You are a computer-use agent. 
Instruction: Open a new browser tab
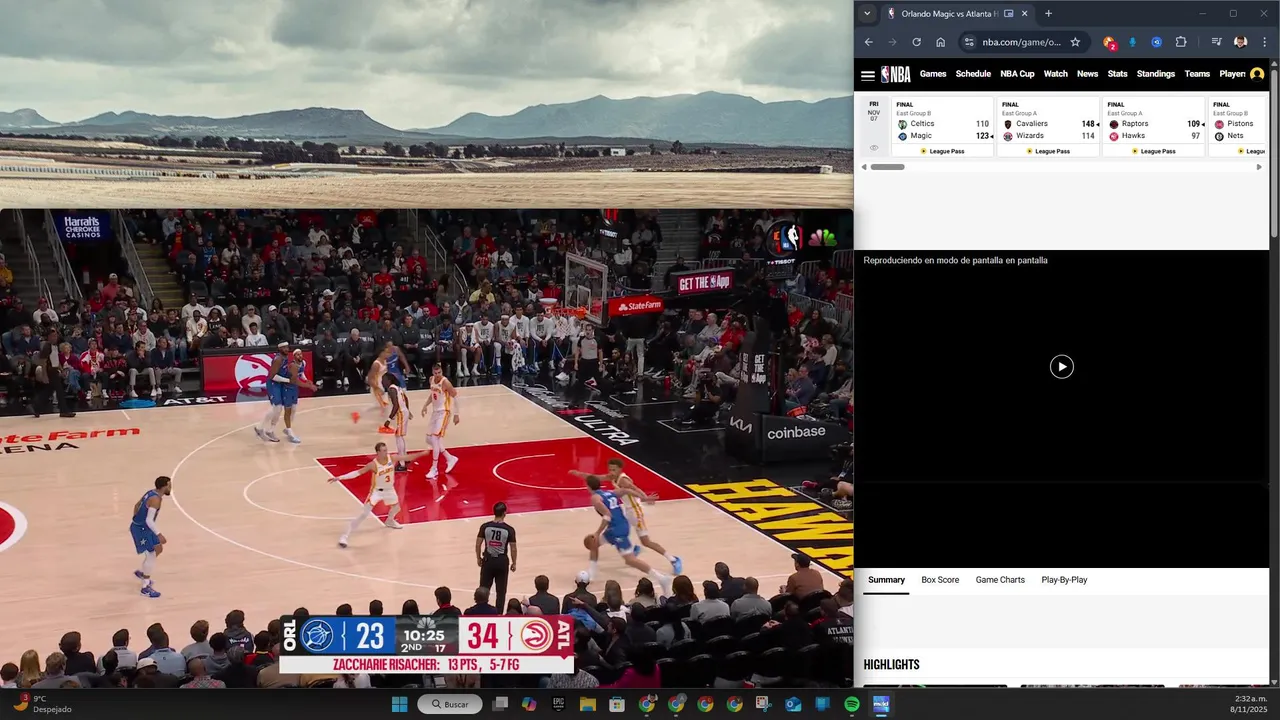coord(1048,14)
